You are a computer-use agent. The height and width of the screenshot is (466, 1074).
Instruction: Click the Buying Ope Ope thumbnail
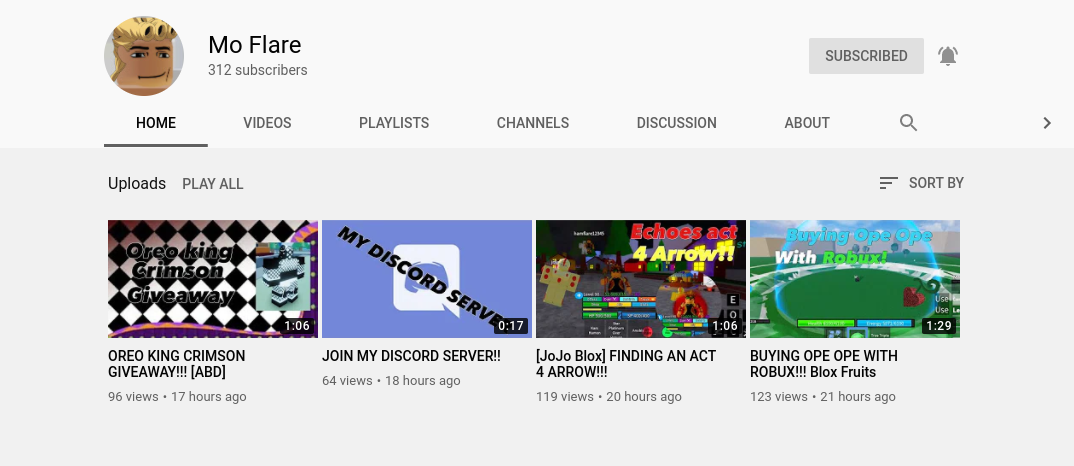[x=855, y=279]
